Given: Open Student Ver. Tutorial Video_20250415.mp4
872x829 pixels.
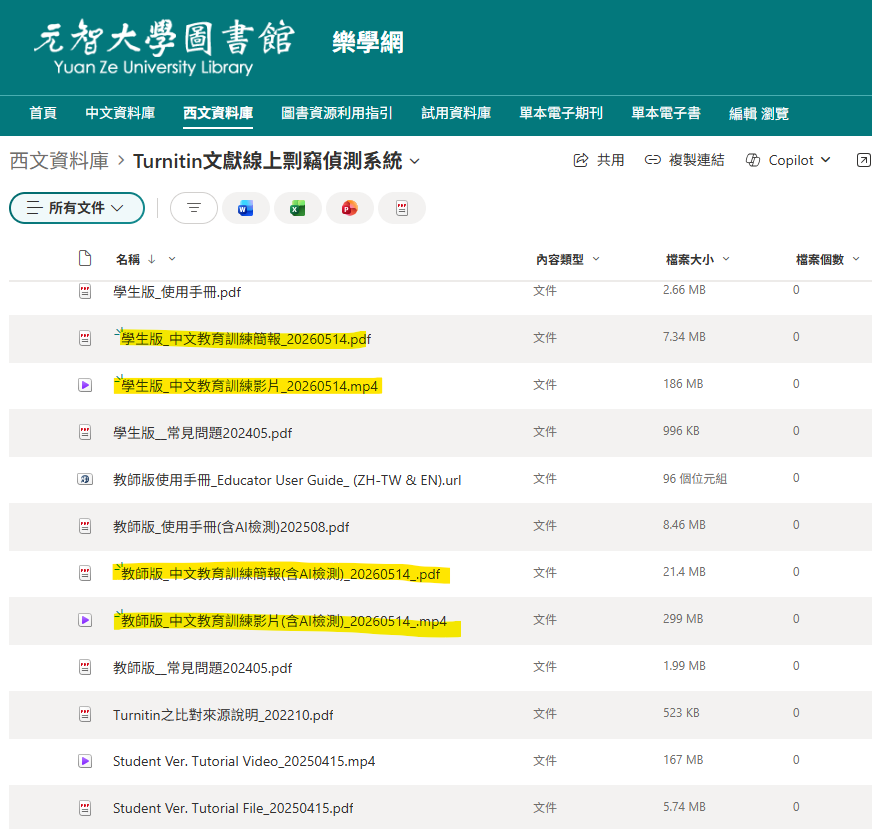Looking at the screenshot, I should click(244, 761).
